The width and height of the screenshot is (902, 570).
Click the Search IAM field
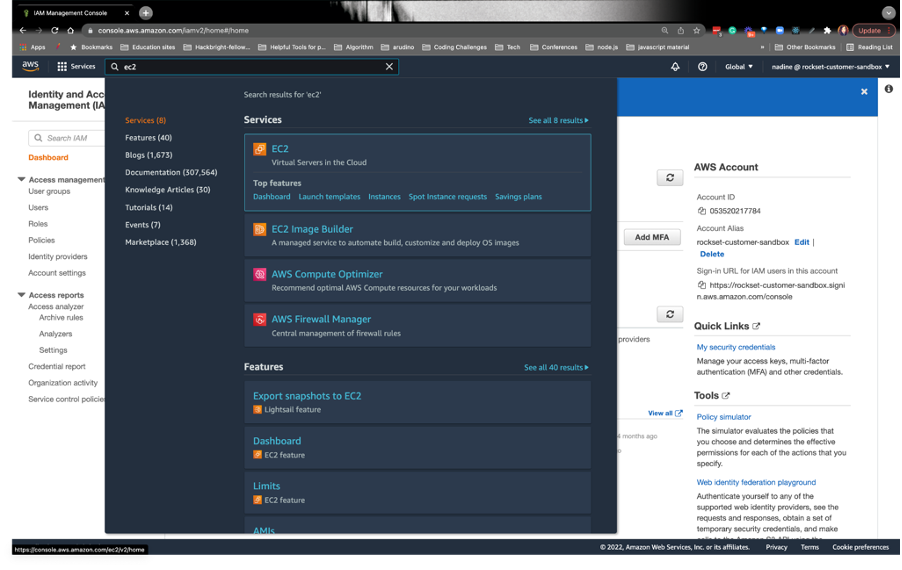(67, 138)
